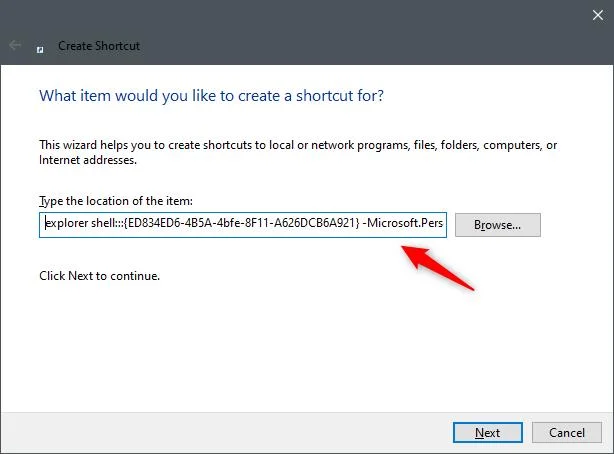Click the empty dark title bar area
The image size is (614, 454).
tap(352, 31)
